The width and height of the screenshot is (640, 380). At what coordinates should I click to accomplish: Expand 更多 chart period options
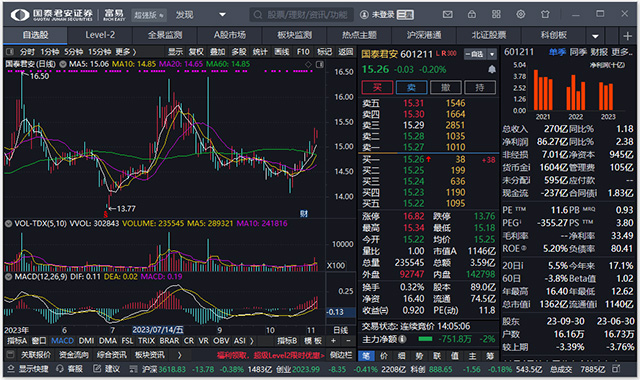click(x=126, y=52)
